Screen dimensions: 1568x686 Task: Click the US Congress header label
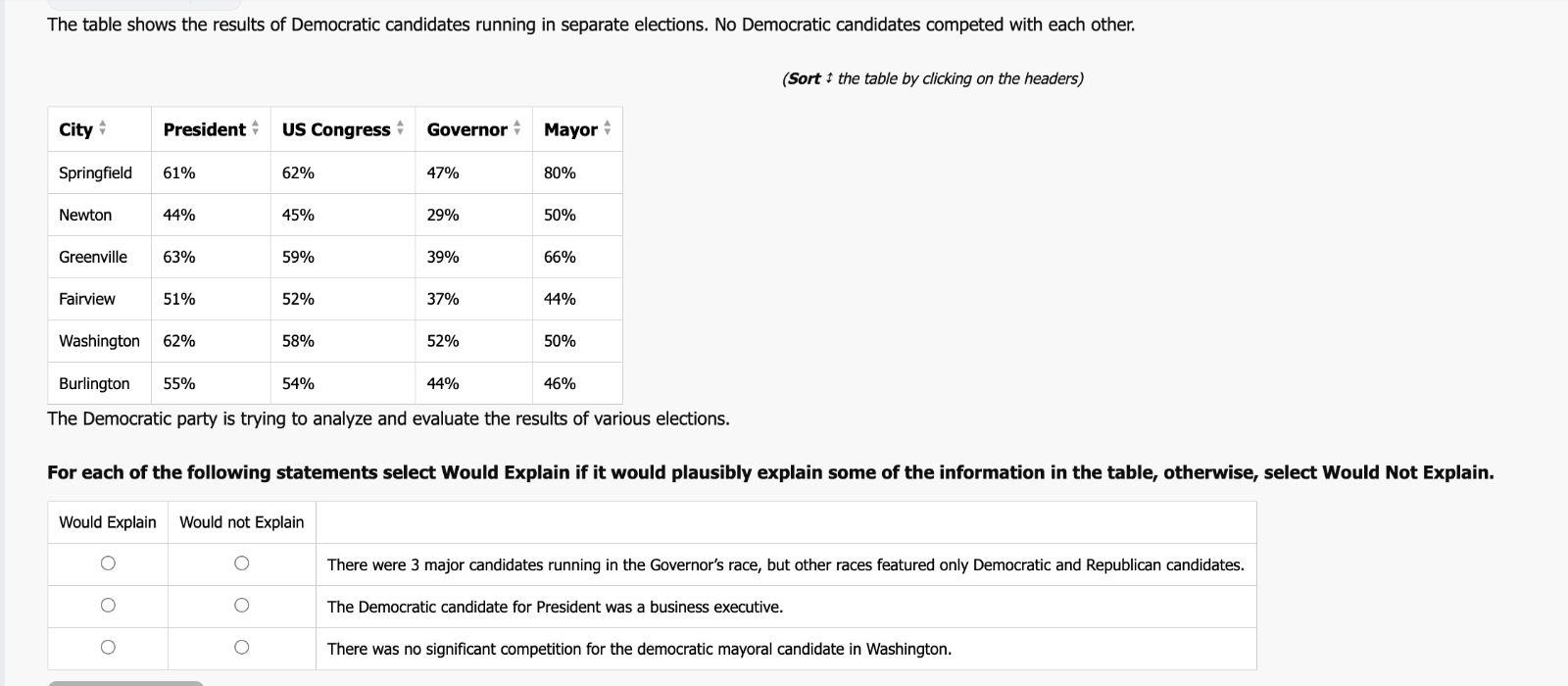pyautogui.click(x=336, y=129)
